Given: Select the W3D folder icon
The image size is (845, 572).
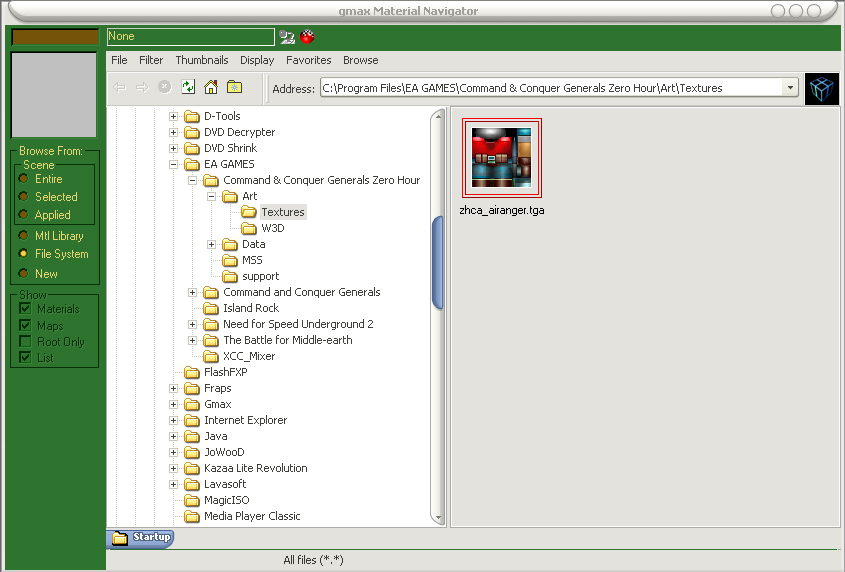Looking at the screenshot, I should point(249,229).
